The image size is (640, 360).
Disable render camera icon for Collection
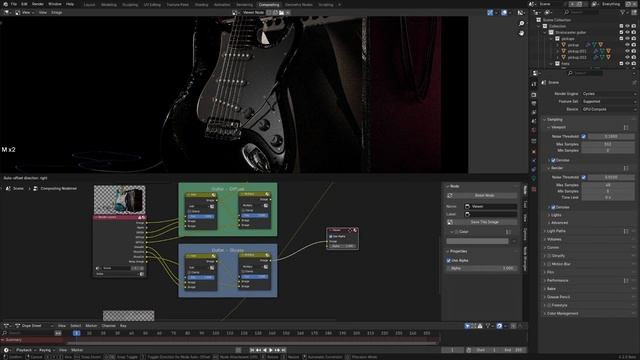tap(633, 26)
